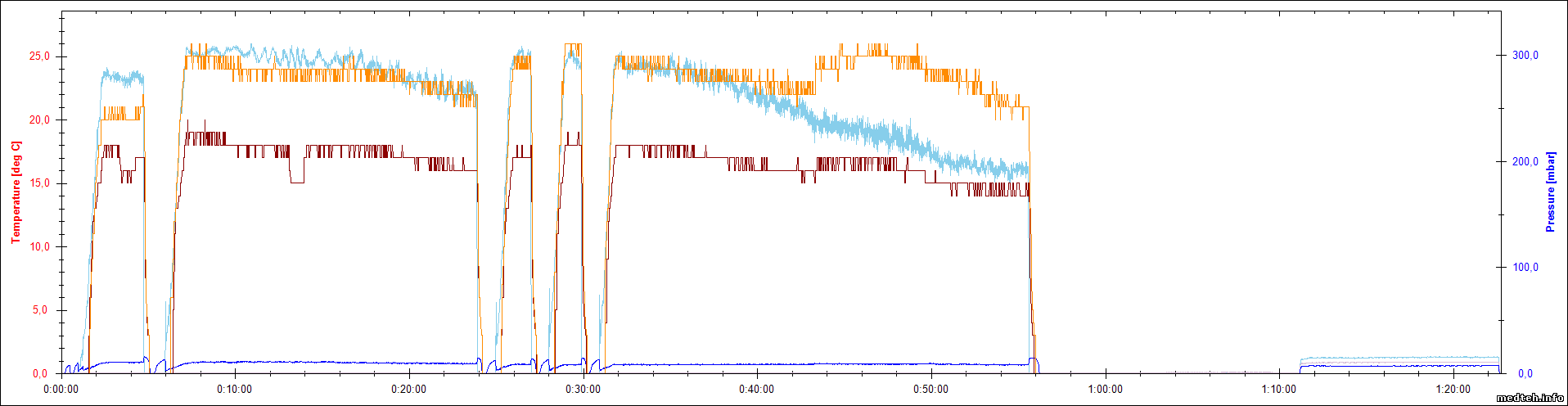
Task: Click the 25,0 temperature tick label
Action: pos(39,56)
